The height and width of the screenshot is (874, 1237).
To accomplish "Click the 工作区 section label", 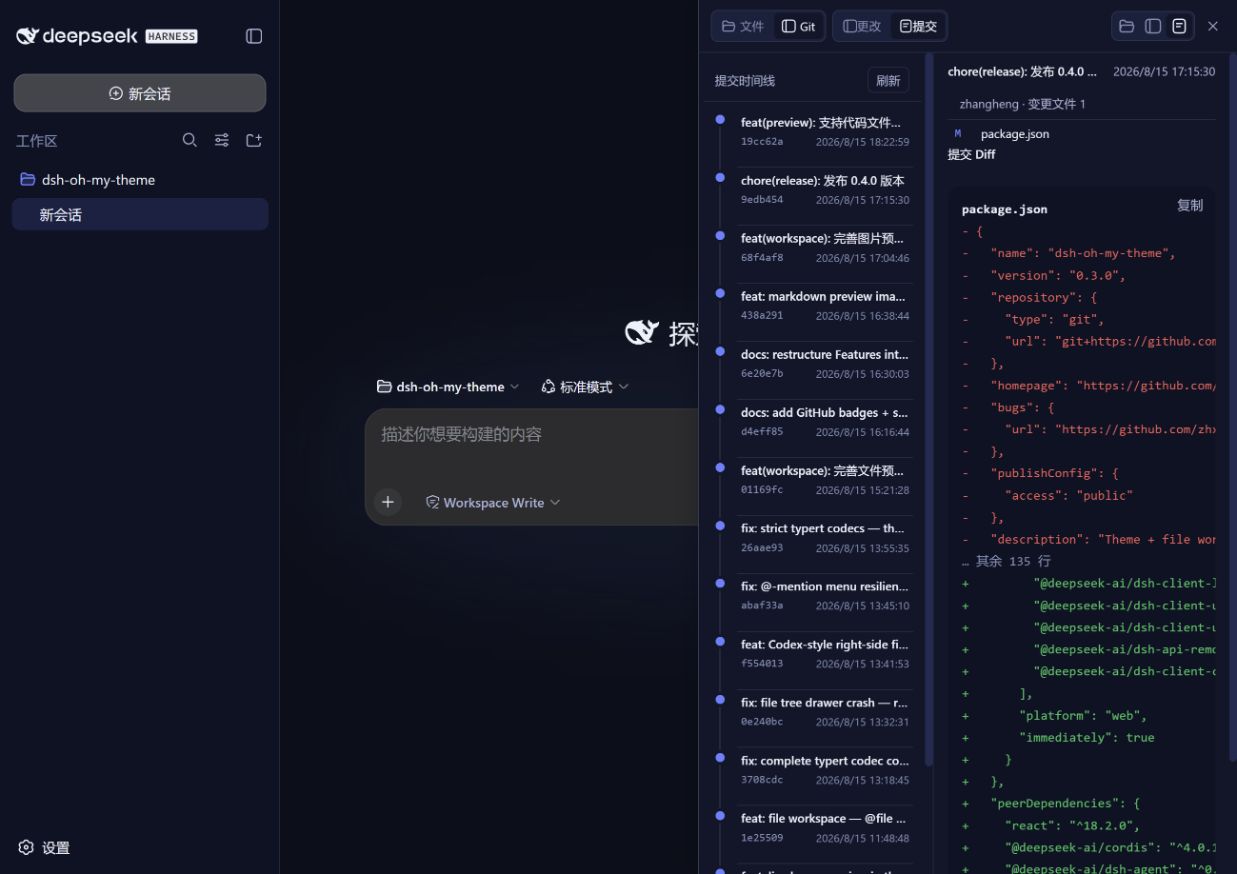I will [36, 141].
